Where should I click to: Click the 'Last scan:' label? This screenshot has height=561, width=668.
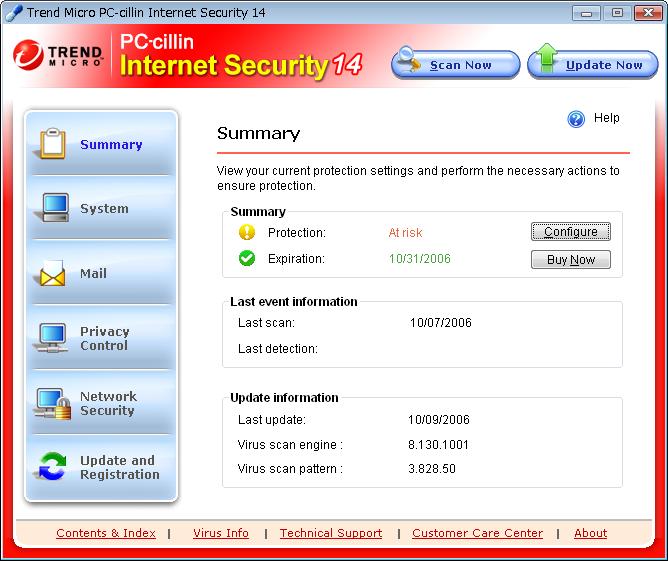point(266,322)
